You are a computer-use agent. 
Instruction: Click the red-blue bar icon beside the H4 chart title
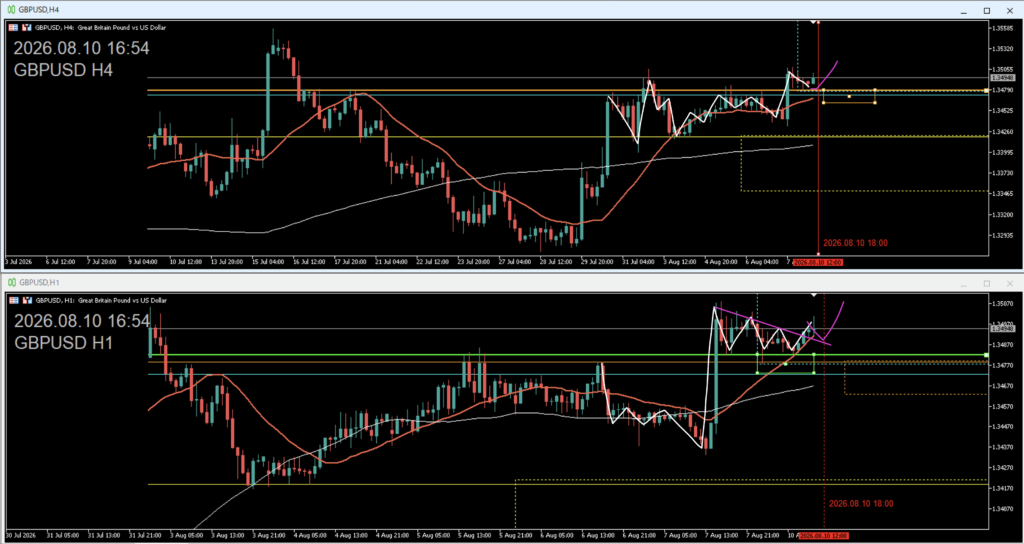[x=27, y=27]
